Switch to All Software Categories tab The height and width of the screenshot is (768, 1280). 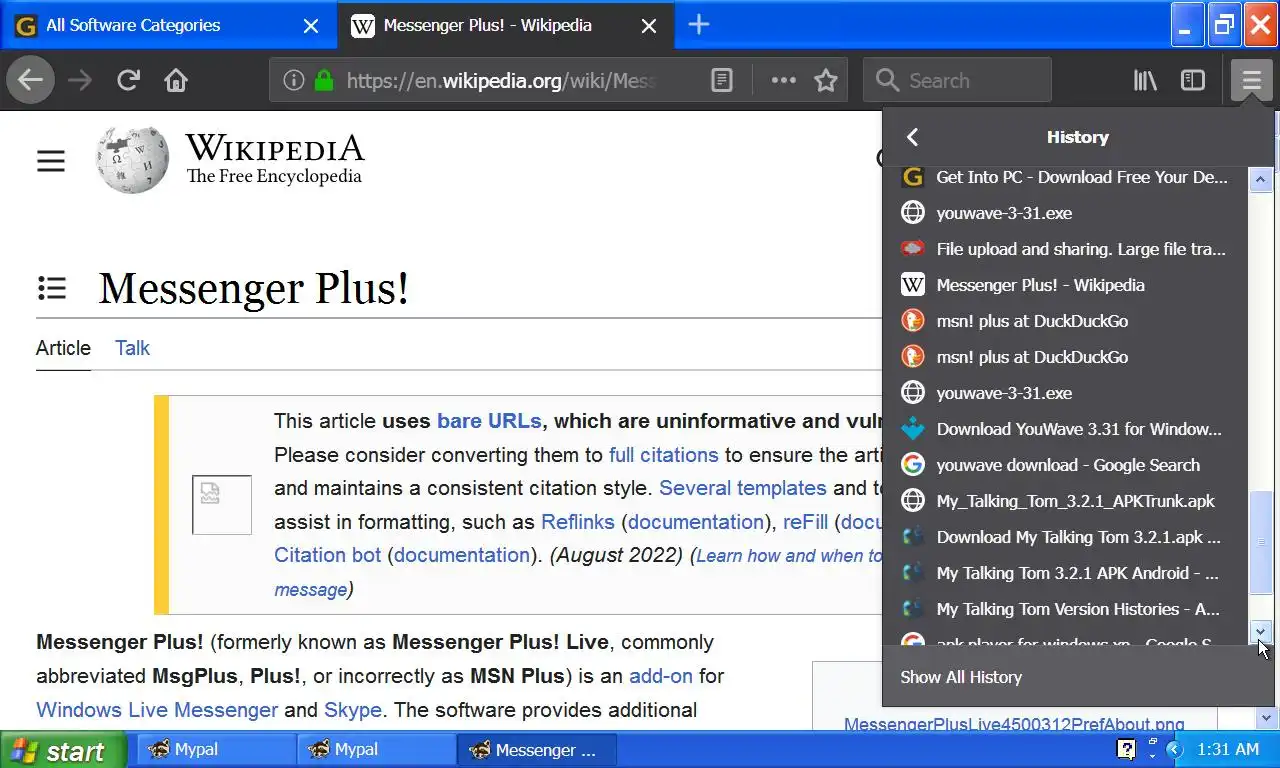(x=168, y=25)
